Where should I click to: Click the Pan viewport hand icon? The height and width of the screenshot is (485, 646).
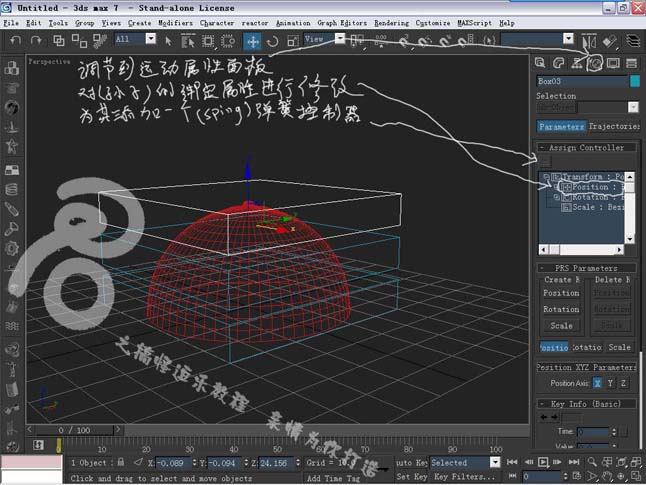click(x=607, y=476)
